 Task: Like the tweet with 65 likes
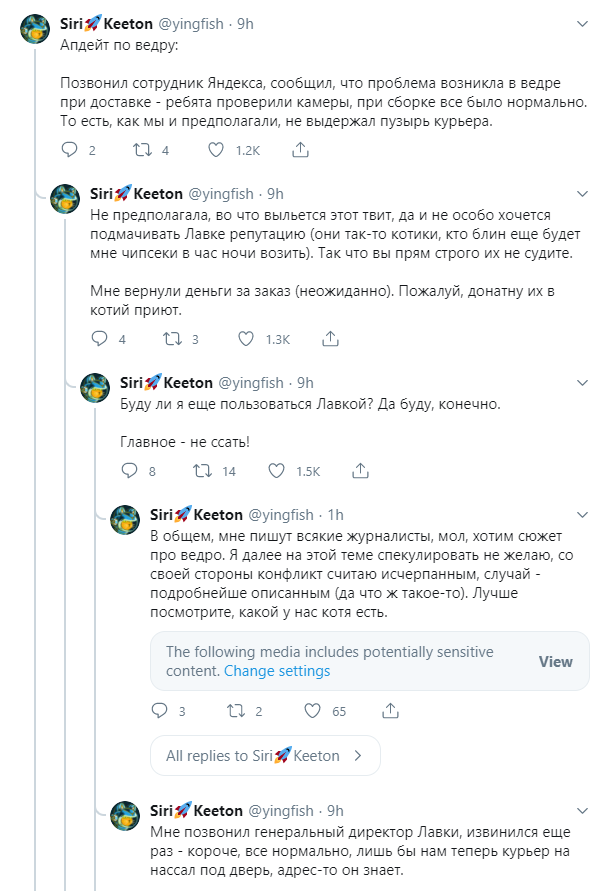pos(311,711)
